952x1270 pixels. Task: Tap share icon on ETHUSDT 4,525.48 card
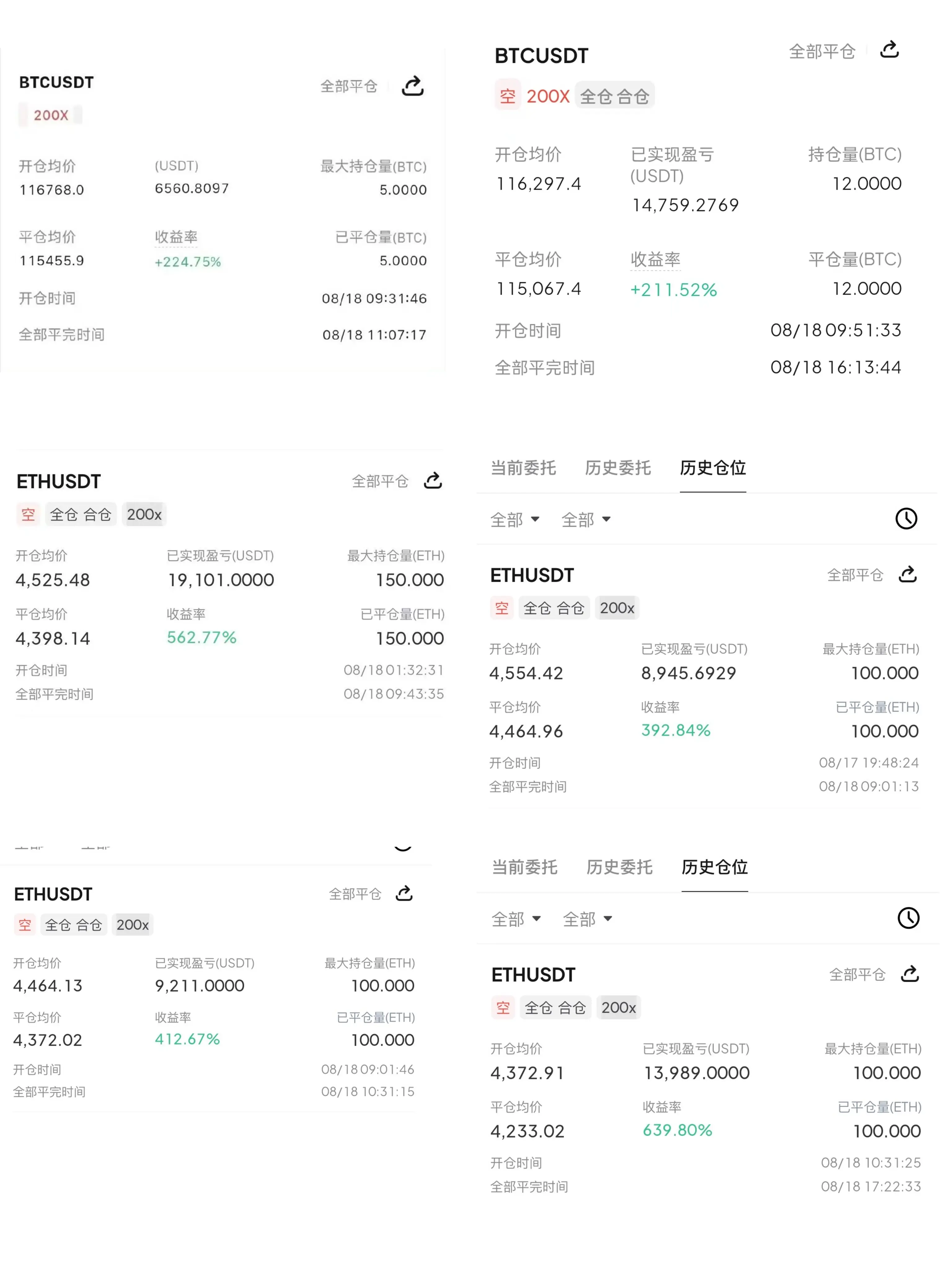[433, 481]
